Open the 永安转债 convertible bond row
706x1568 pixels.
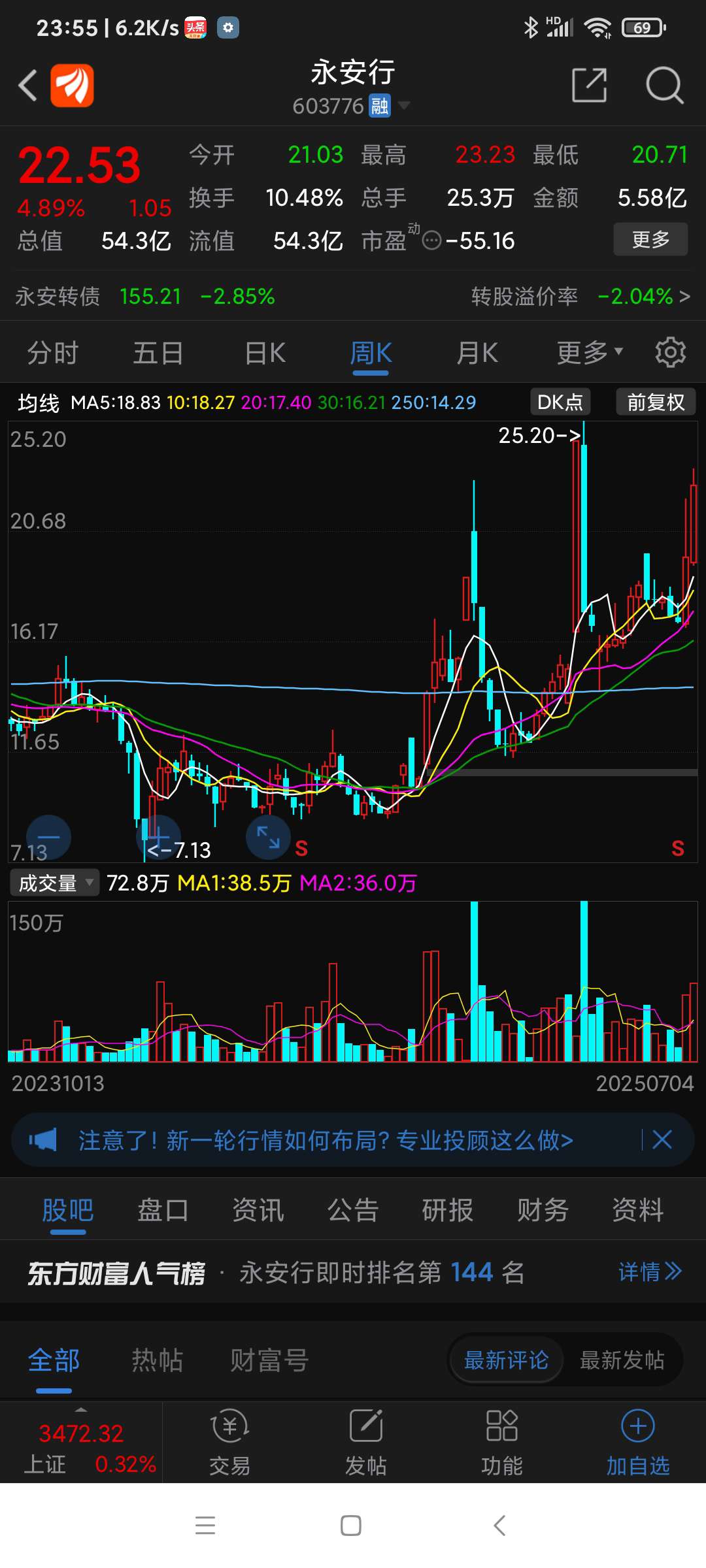pyautogui.click(x=145, y=296)
